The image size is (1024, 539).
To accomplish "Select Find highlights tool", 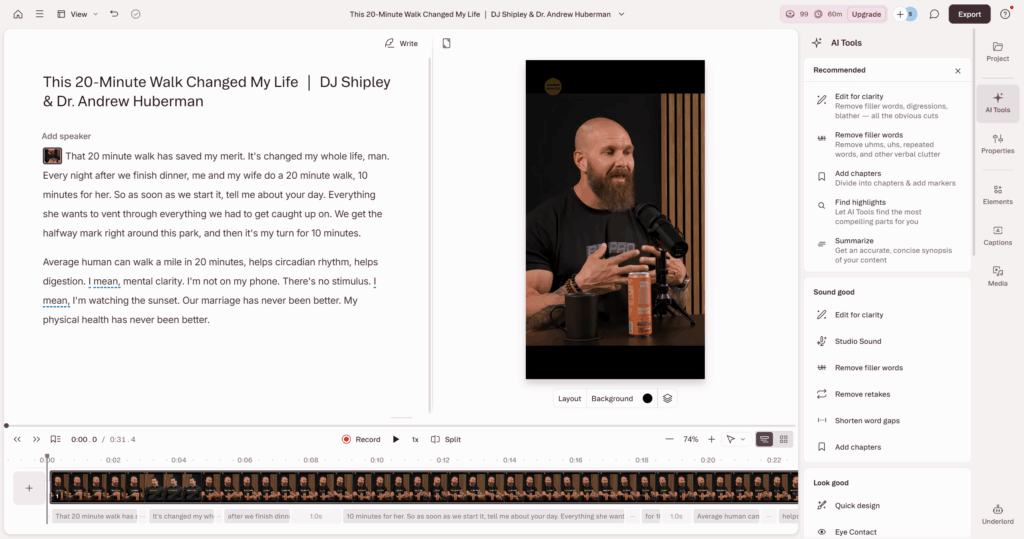I will click(887, 212).
